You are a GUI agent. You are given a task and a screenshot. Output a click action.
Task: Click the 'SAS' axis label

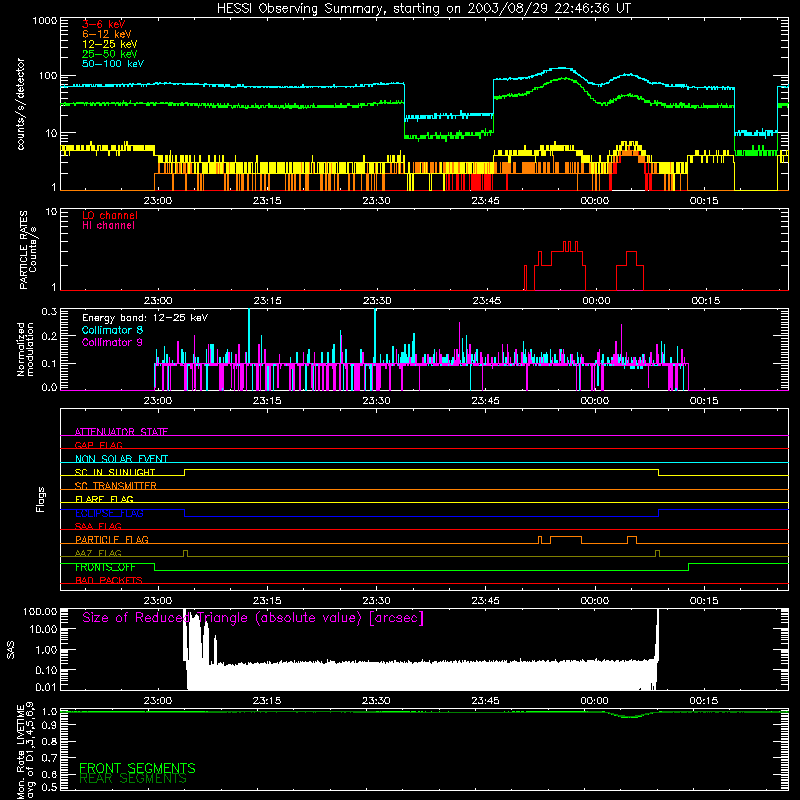click(x=10, y=650)
